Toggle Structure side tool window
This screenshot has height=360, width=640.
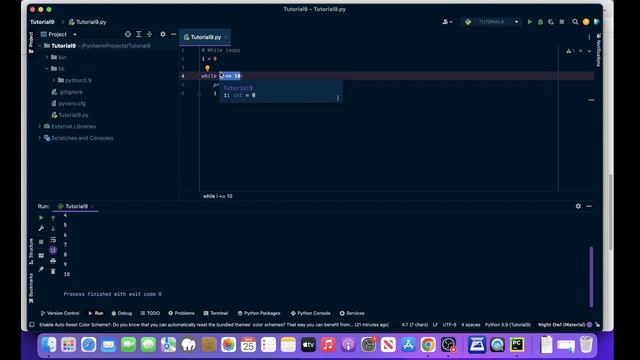pos(31,251)
